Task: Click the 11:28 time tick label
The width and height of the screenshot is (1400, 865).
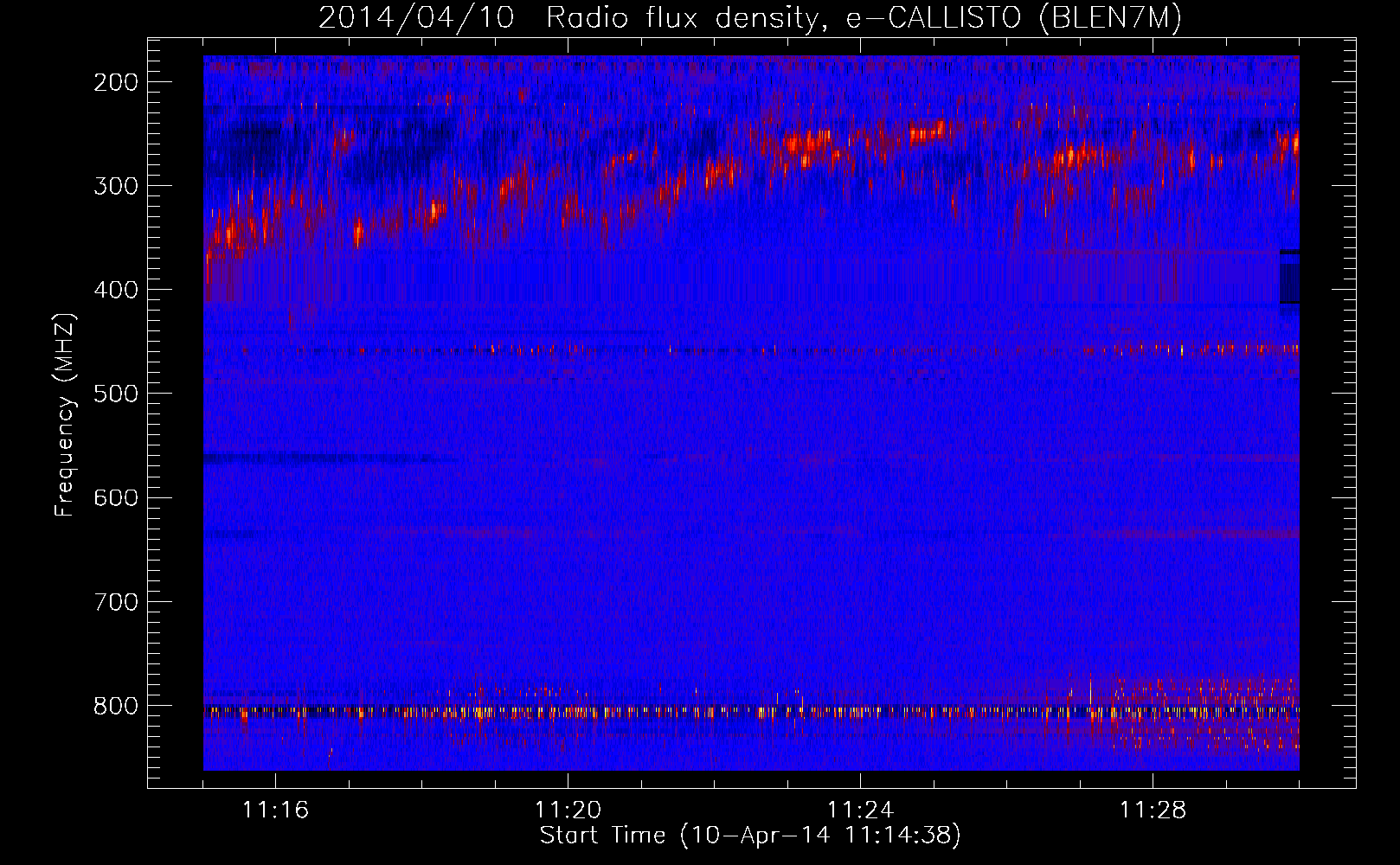Action: (1153, 810)
